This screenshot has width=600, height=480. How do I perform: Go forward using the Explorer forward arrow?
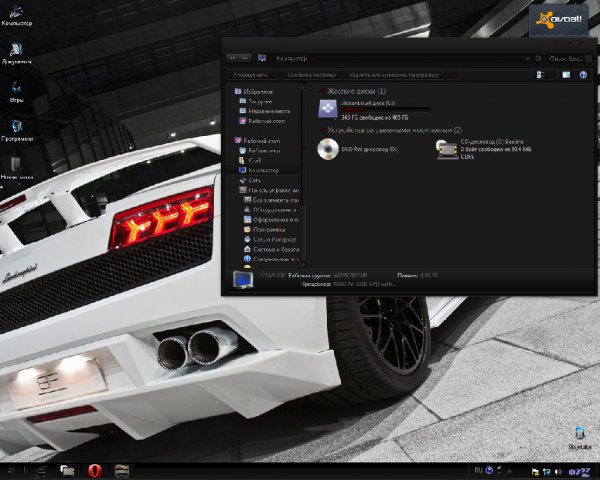coord(245,58)
